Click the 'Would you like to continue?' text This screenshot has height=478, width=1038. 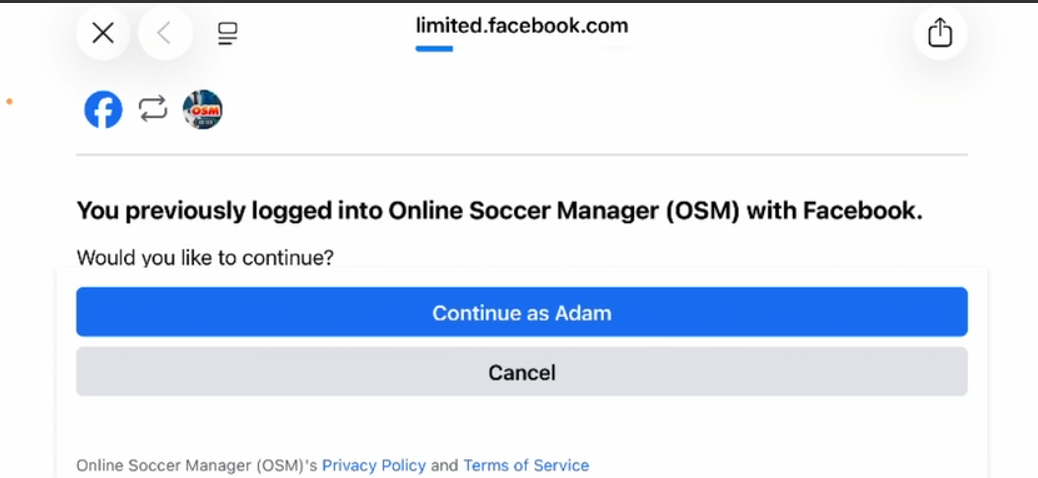tap(205, 258)
